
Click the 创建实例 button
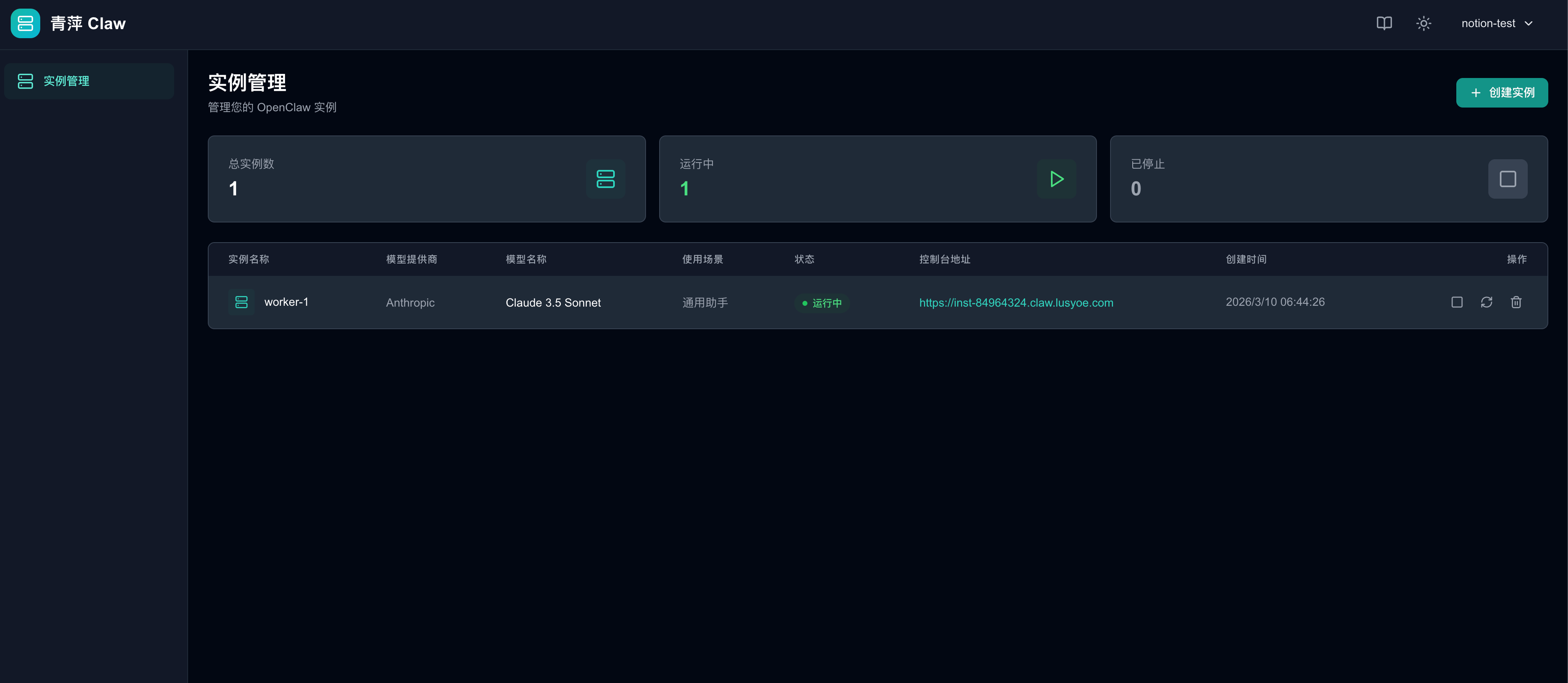coord(1501,92)
